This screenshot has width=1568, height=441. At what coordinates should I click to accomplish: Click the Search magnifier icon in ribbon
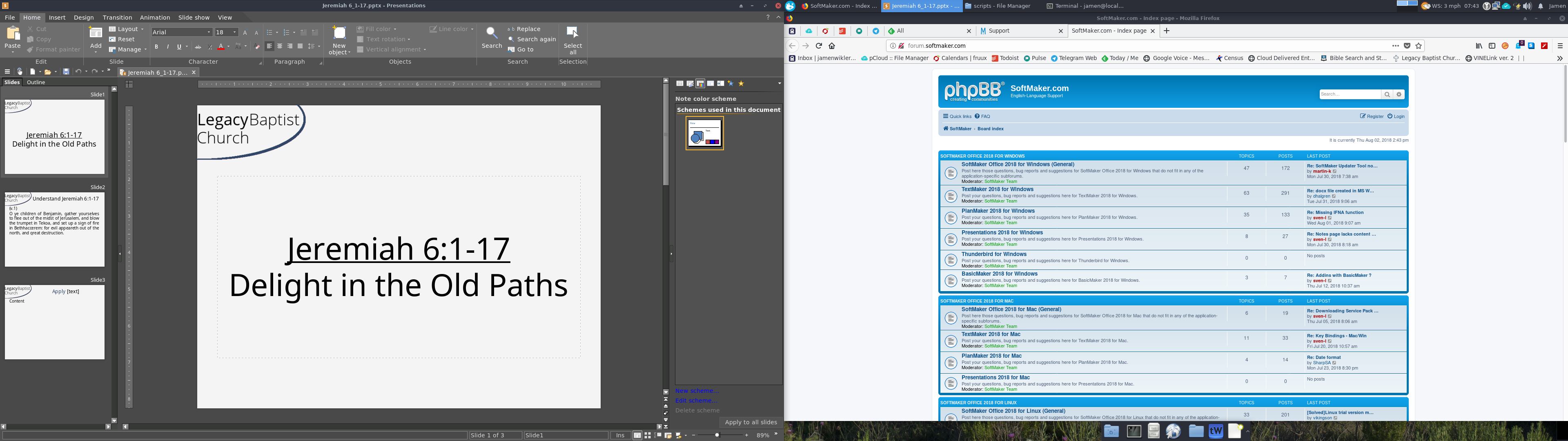(x=491, y=33)
